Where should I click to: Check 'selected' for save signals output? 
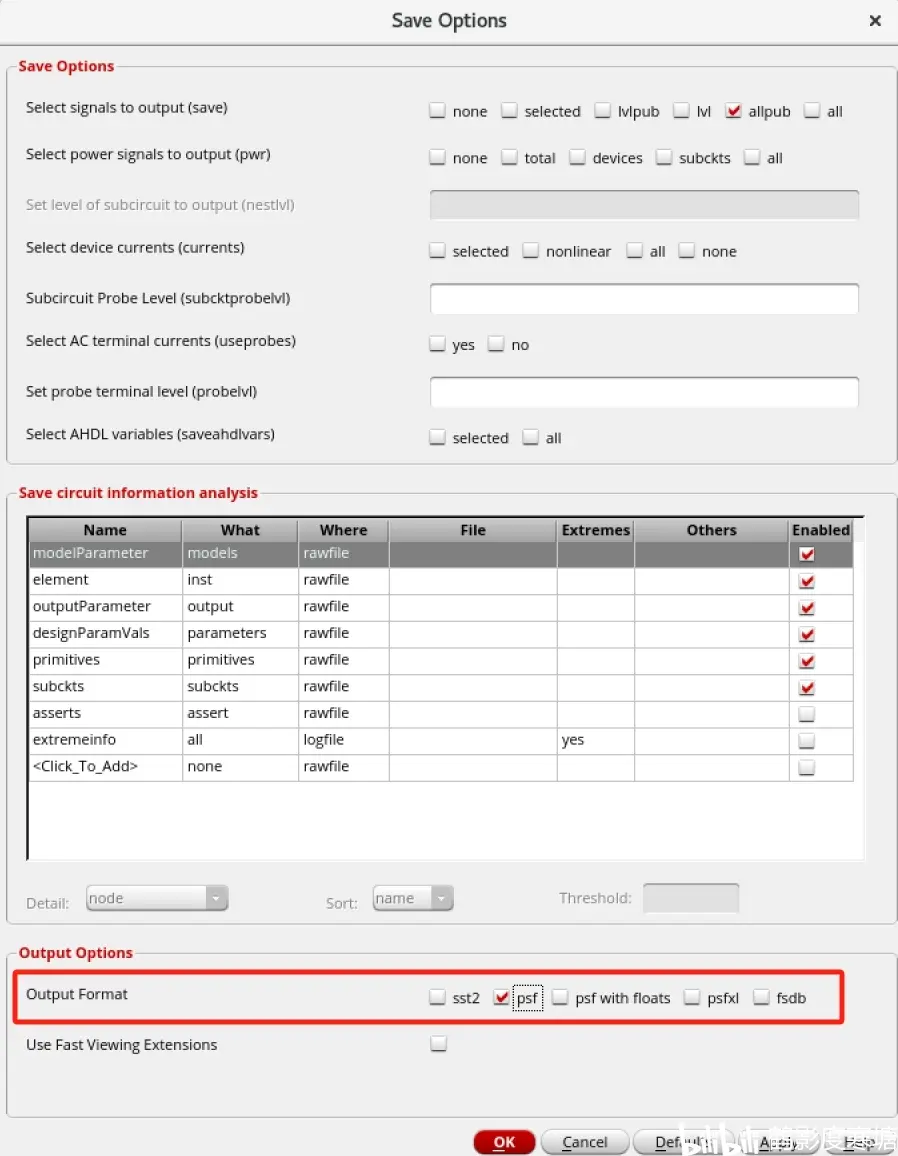click(x=509, y=111)
